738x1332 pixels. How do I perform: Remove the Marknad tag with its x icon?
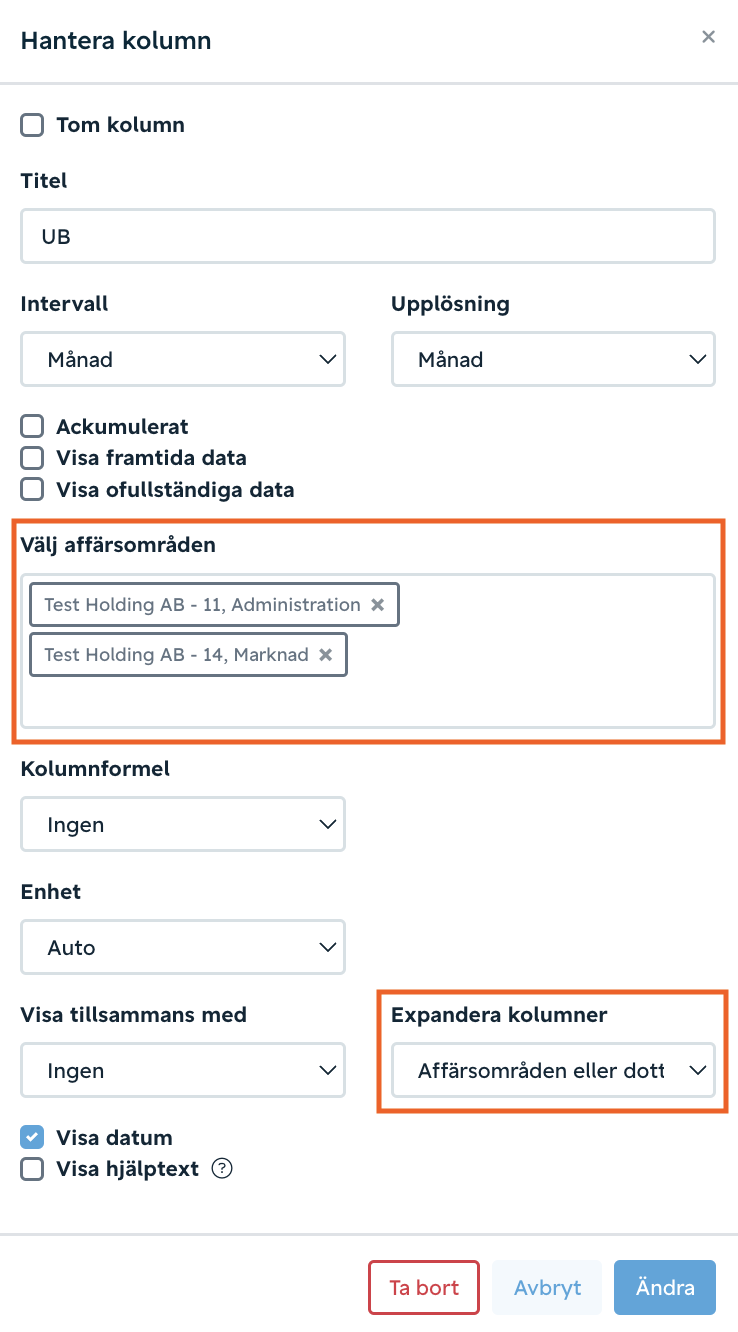tap(325, 654)
